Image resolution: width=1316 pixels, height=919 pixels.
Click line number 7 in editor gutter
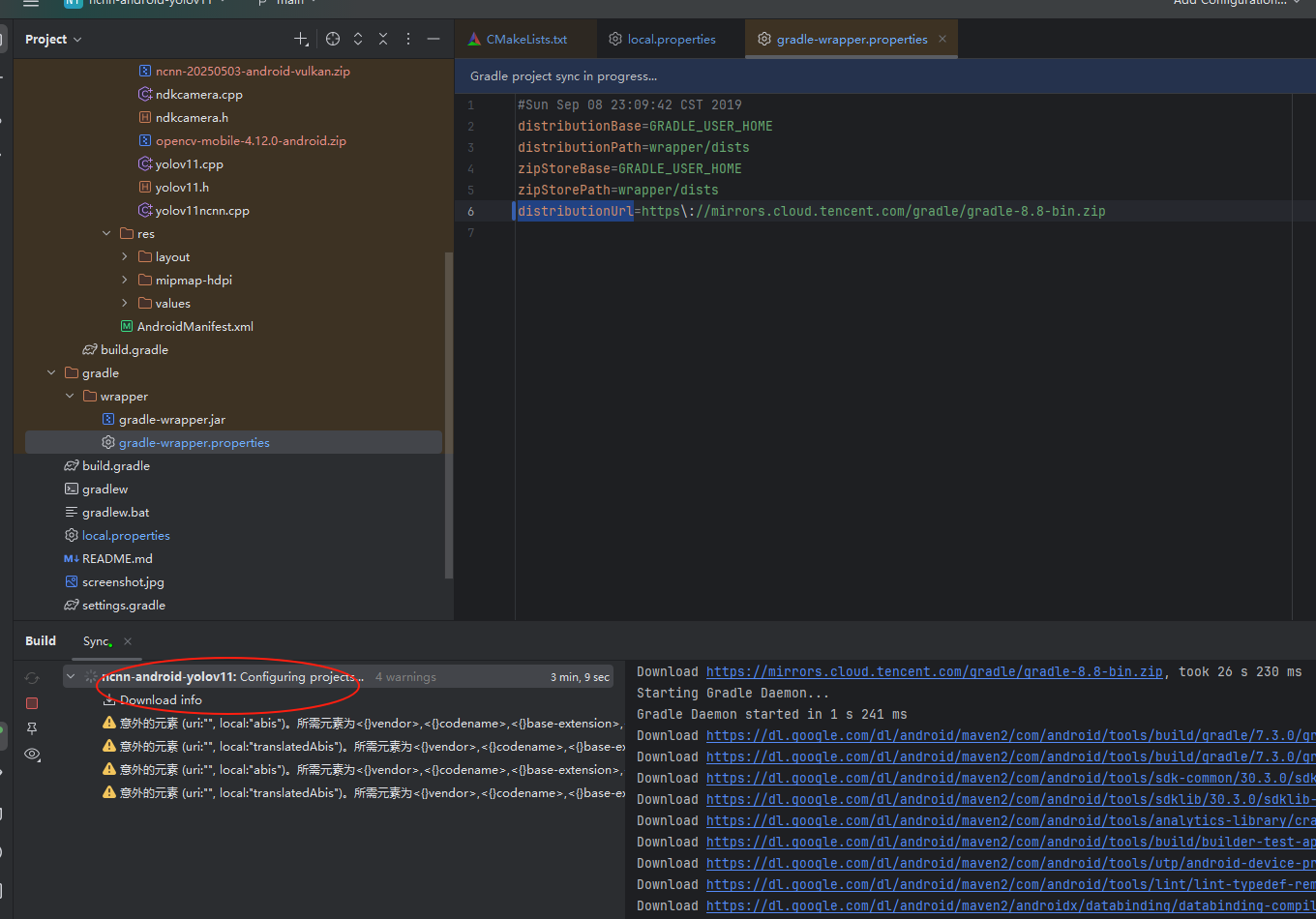pyautogui.click(x=471, y=232)
